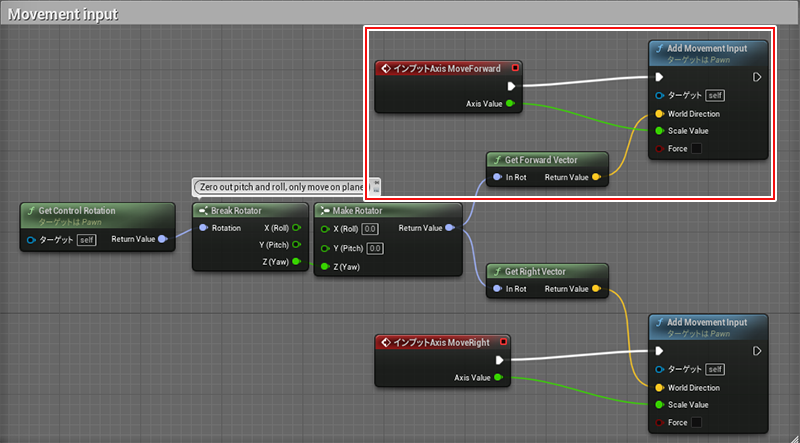
Task: Click In Rot pin on Get Right Vector
Action: click(x=497, y=289)
